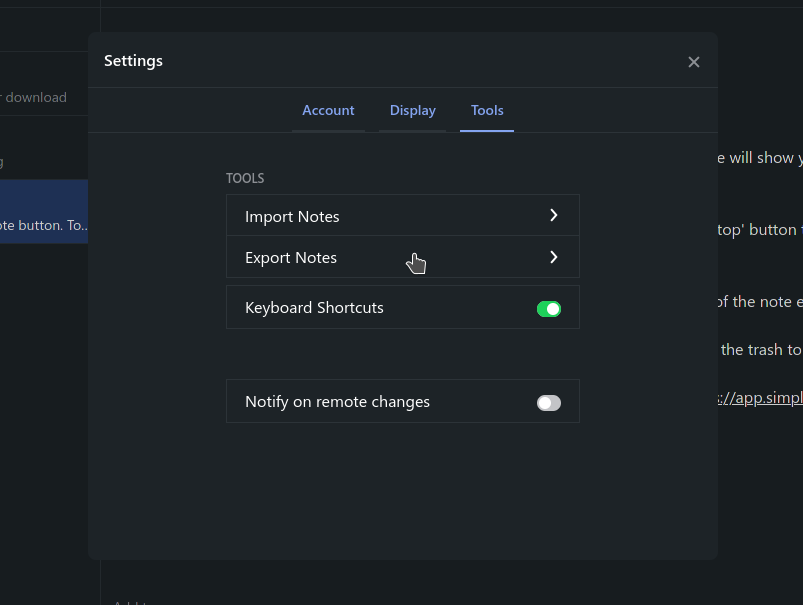Click the Settings dialog title
This screenshot has height=605, width=803.
[x=133, y=61]
